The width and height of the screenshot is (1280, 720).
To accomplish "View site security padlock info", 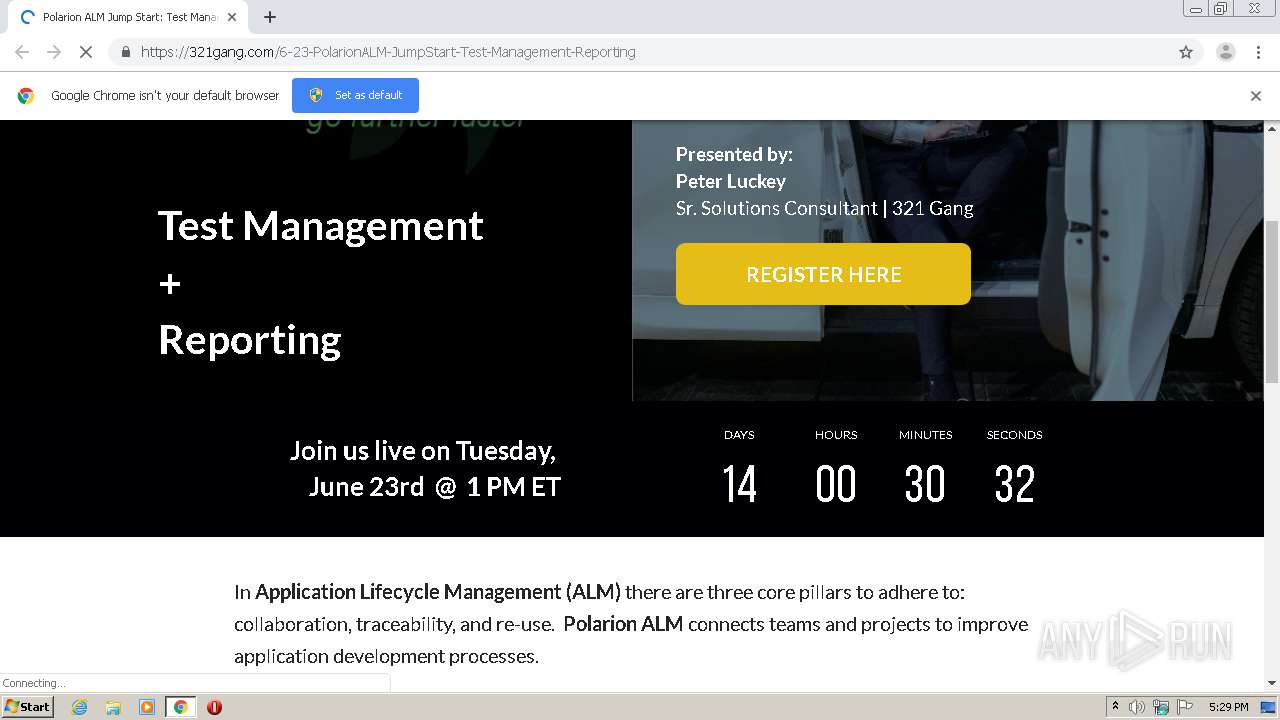I will click(x=125, y=52).
